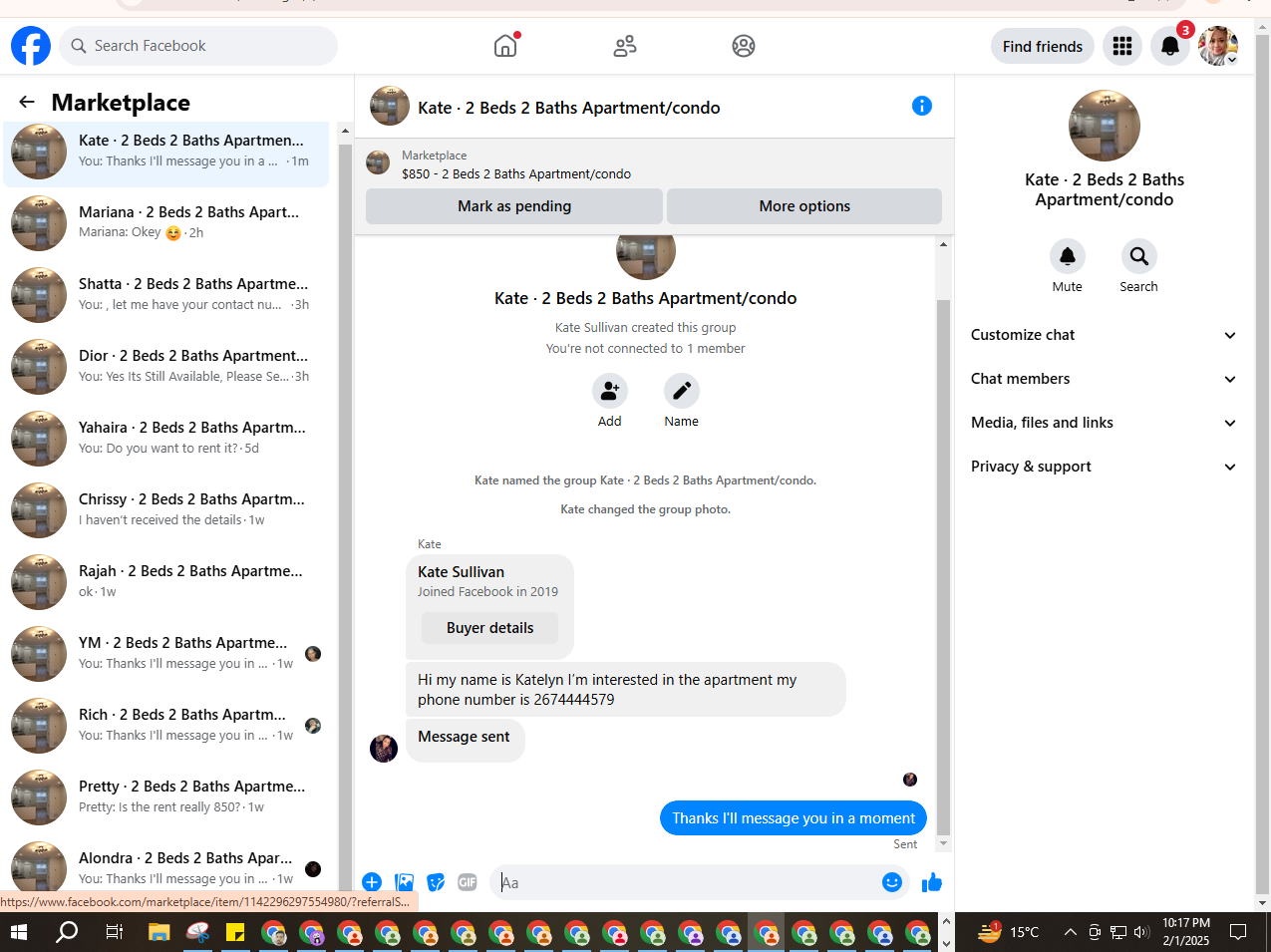1271x952 pixels.
Task: Open Windows notification center icon
Action: pyautogui.click(x=1238, y=932)
